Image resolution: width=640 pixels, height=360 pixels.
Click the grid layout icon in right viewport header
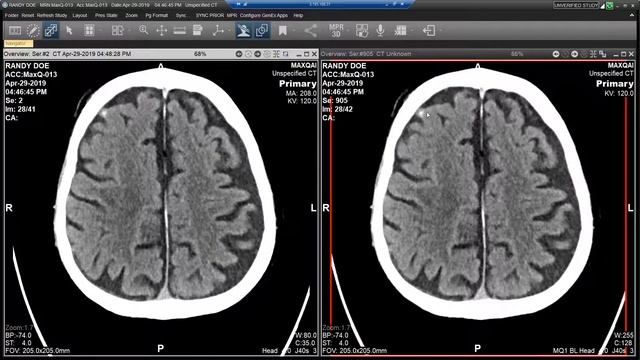pyautogui.click(x=593, y=54)
